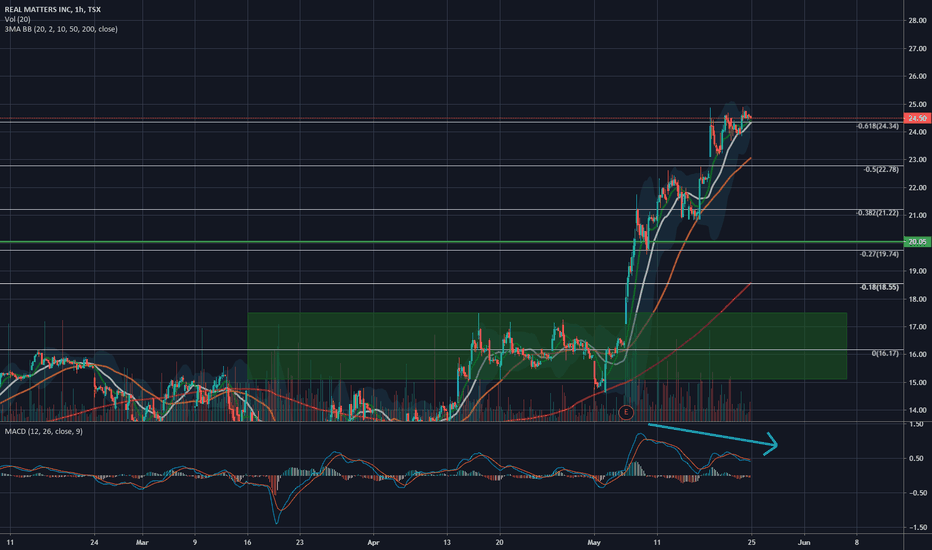
Task: Click the 0.382(21.22) Fibonacci label
Action: coord(878,213)
